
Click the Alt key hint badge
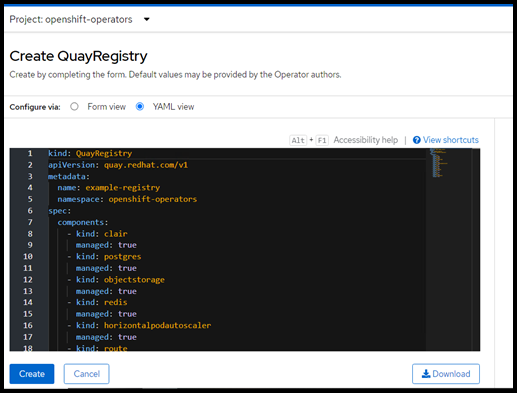point(298,140)
